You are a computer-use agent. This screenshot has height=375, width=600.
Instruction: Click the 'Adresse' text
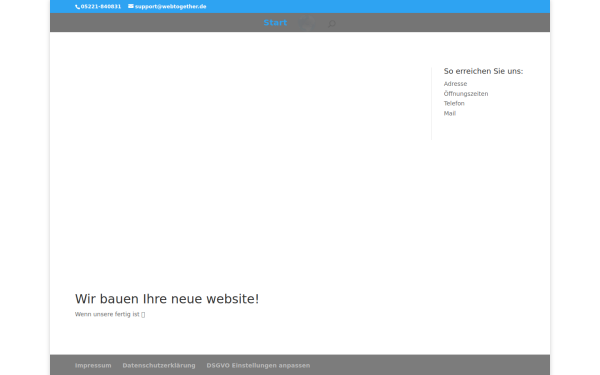tap(455, 84)
